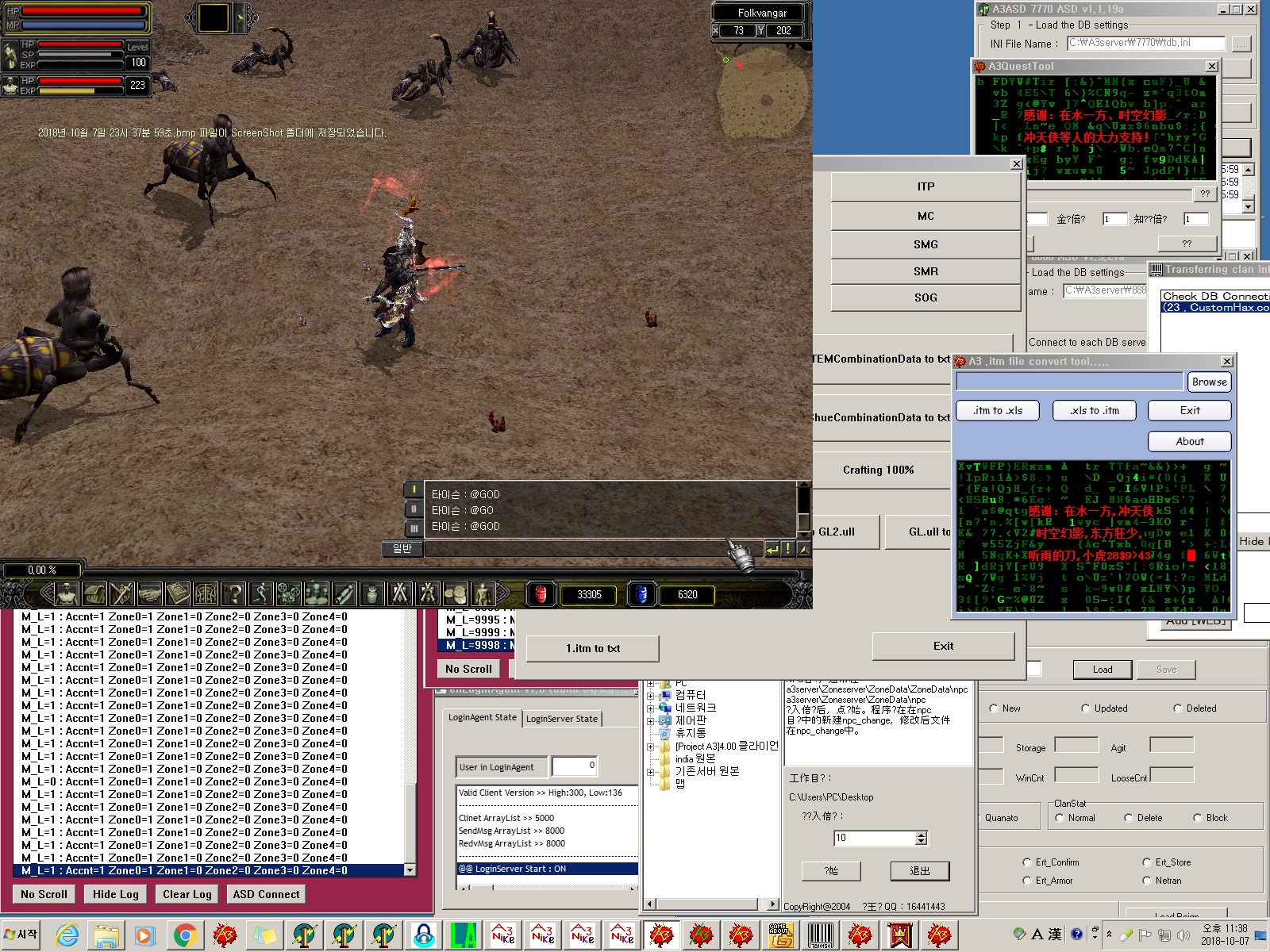Switch to the LoginAgent State tab
The width and height of the screenshot is (1270, 952).
(x=482, y=718)
